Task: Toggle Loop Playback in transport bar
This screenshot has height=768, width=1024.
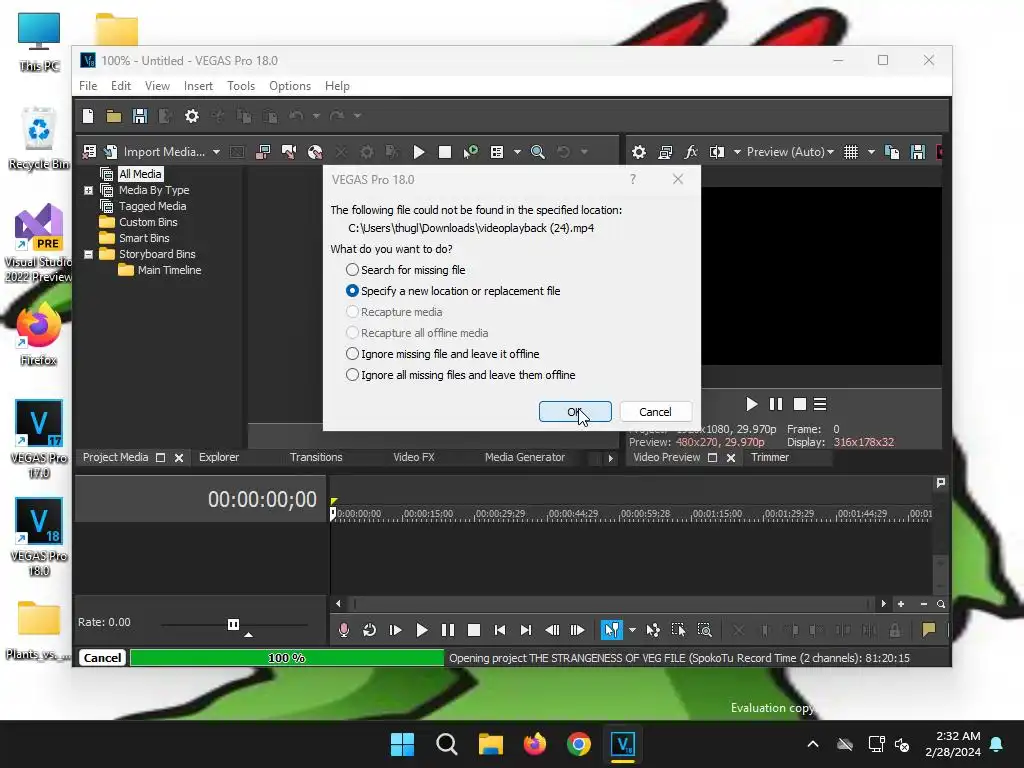Action: 370,630
